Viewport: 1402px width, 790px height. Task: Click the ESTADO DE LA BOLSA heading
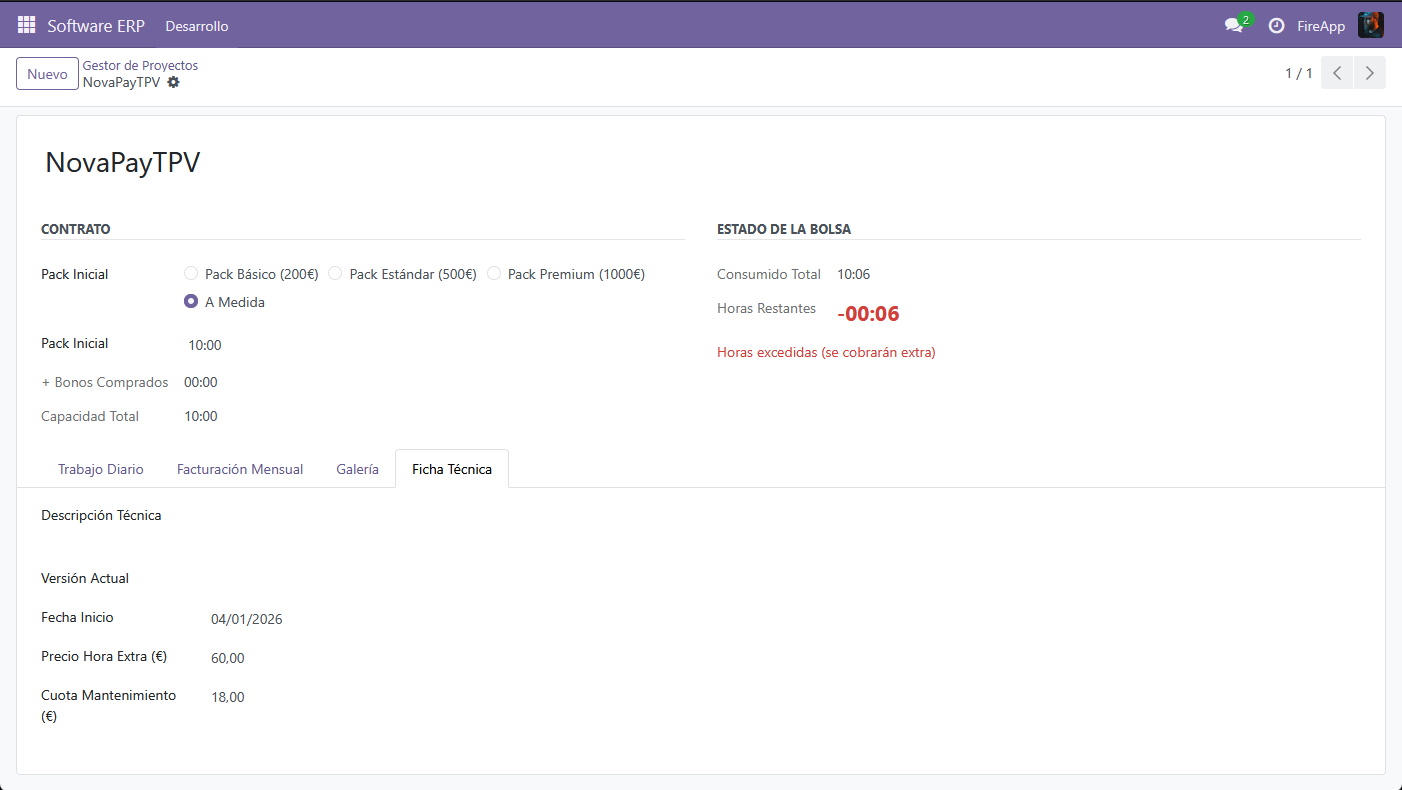pyautogui.click(x=784, y=229)
